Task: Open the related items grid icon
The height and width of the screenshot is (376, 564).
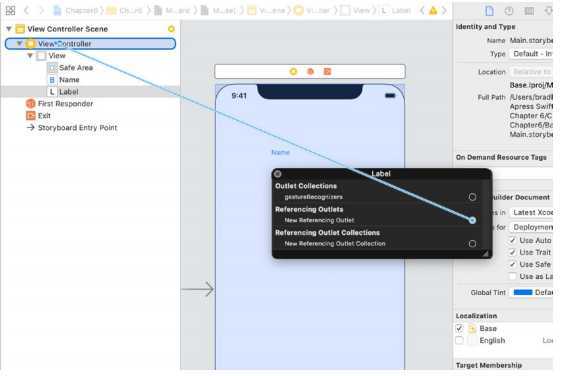Action: [x=10, y=10]
